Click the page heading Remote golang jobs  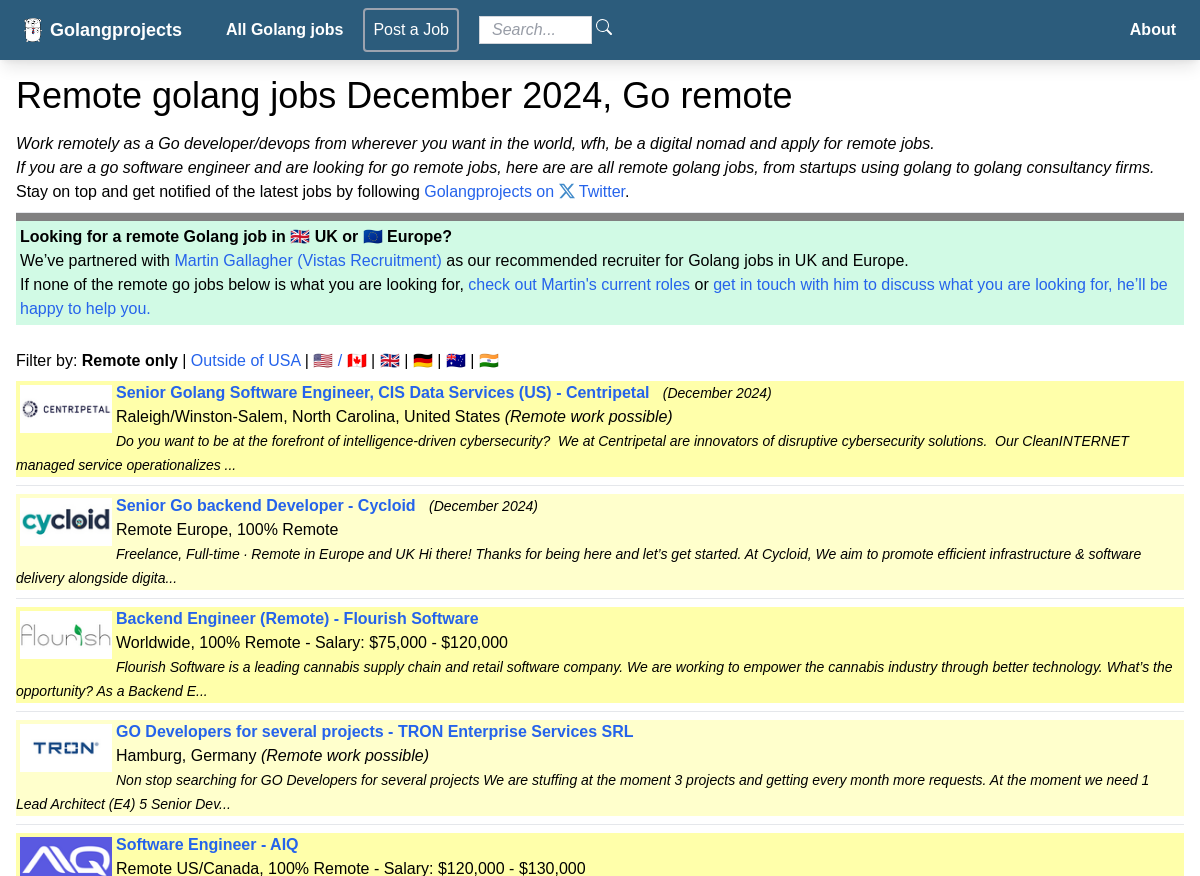coord(404,96)
